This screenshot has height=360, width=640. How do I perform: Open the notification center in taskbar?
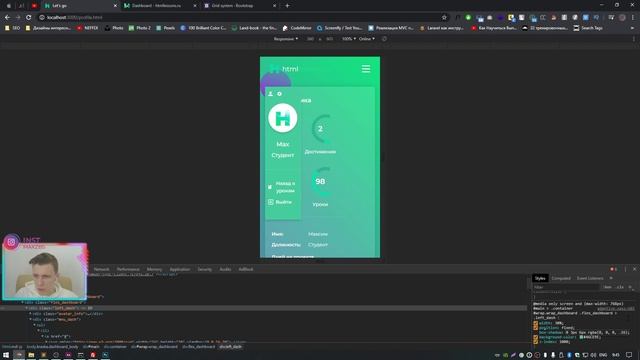pos(629,355)
